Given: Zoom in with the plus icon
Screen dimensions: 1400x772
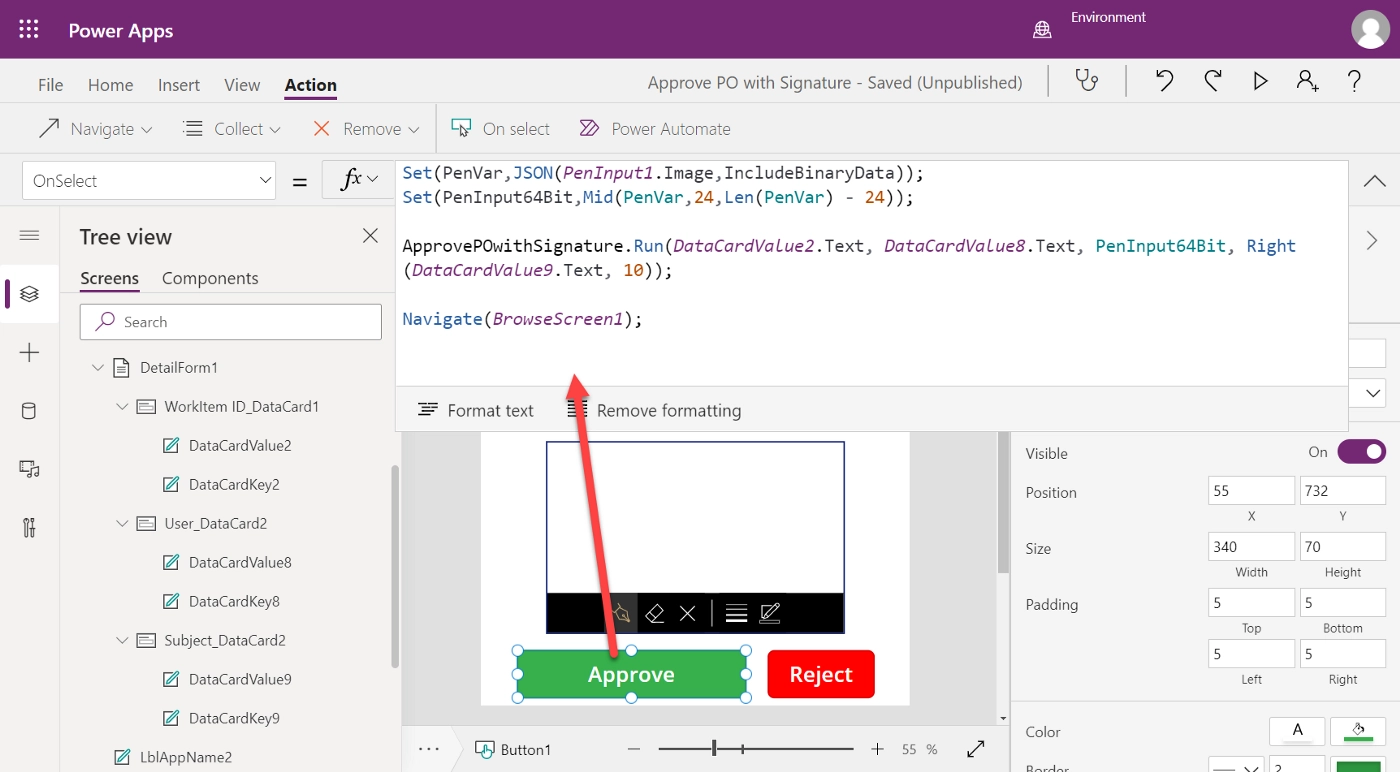Looking at the screenshot, I should point(877,749).
